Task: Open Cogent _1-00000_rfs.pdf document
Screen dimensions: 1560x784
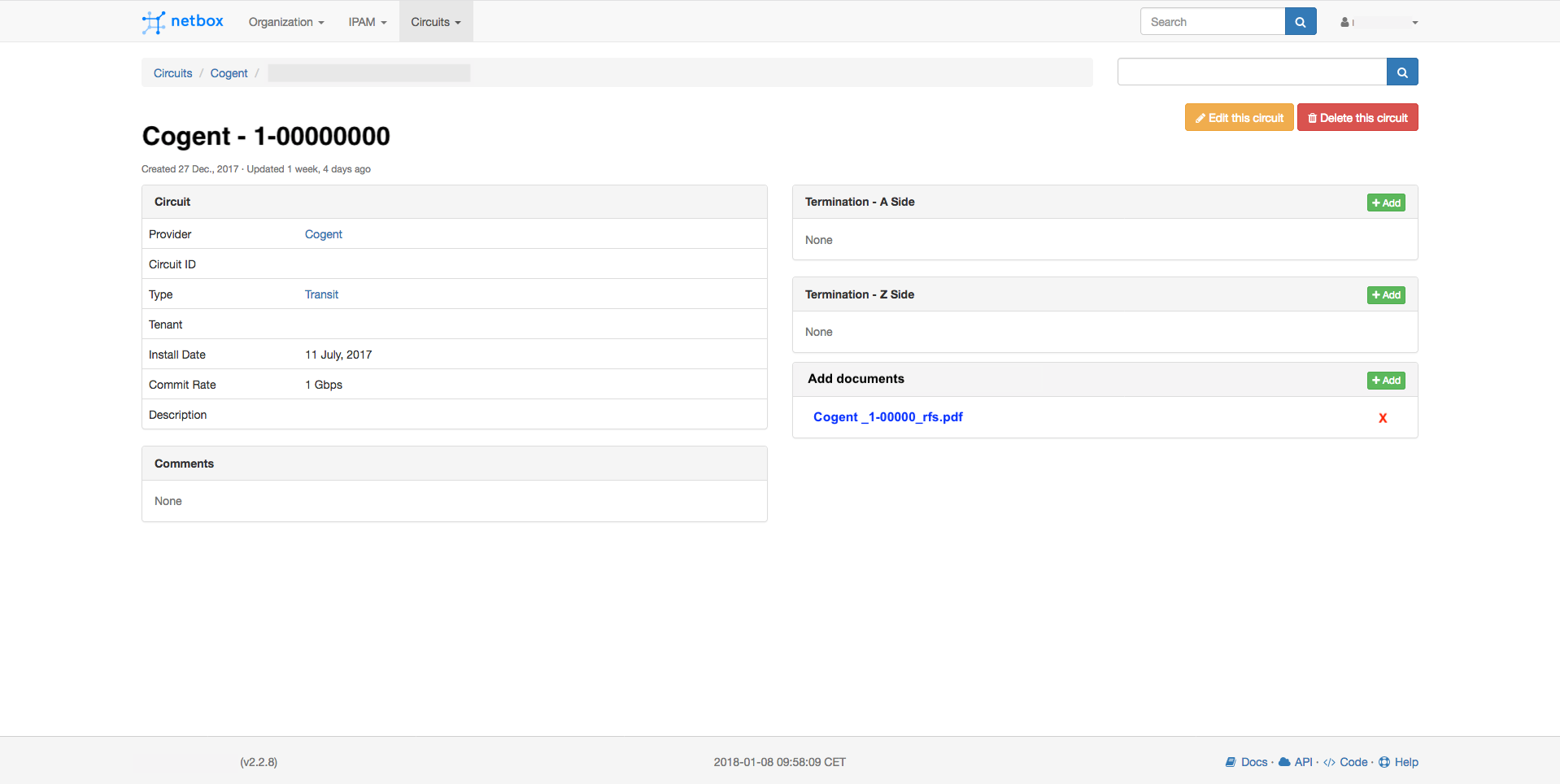Action: pyautogui.click(x=887, y=417)
